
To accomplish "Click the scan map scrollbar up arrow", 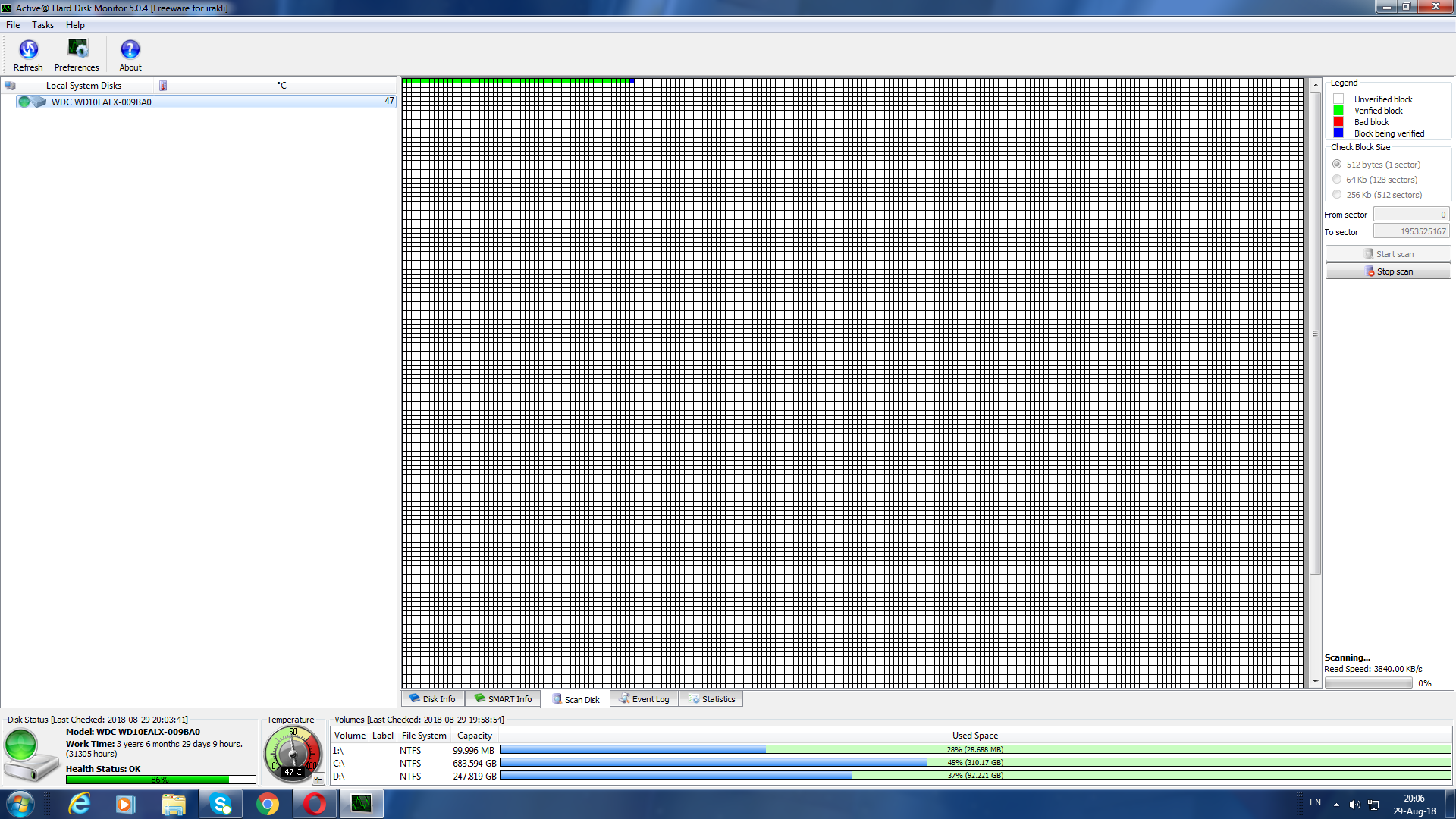I will [x=1316, y=85].
